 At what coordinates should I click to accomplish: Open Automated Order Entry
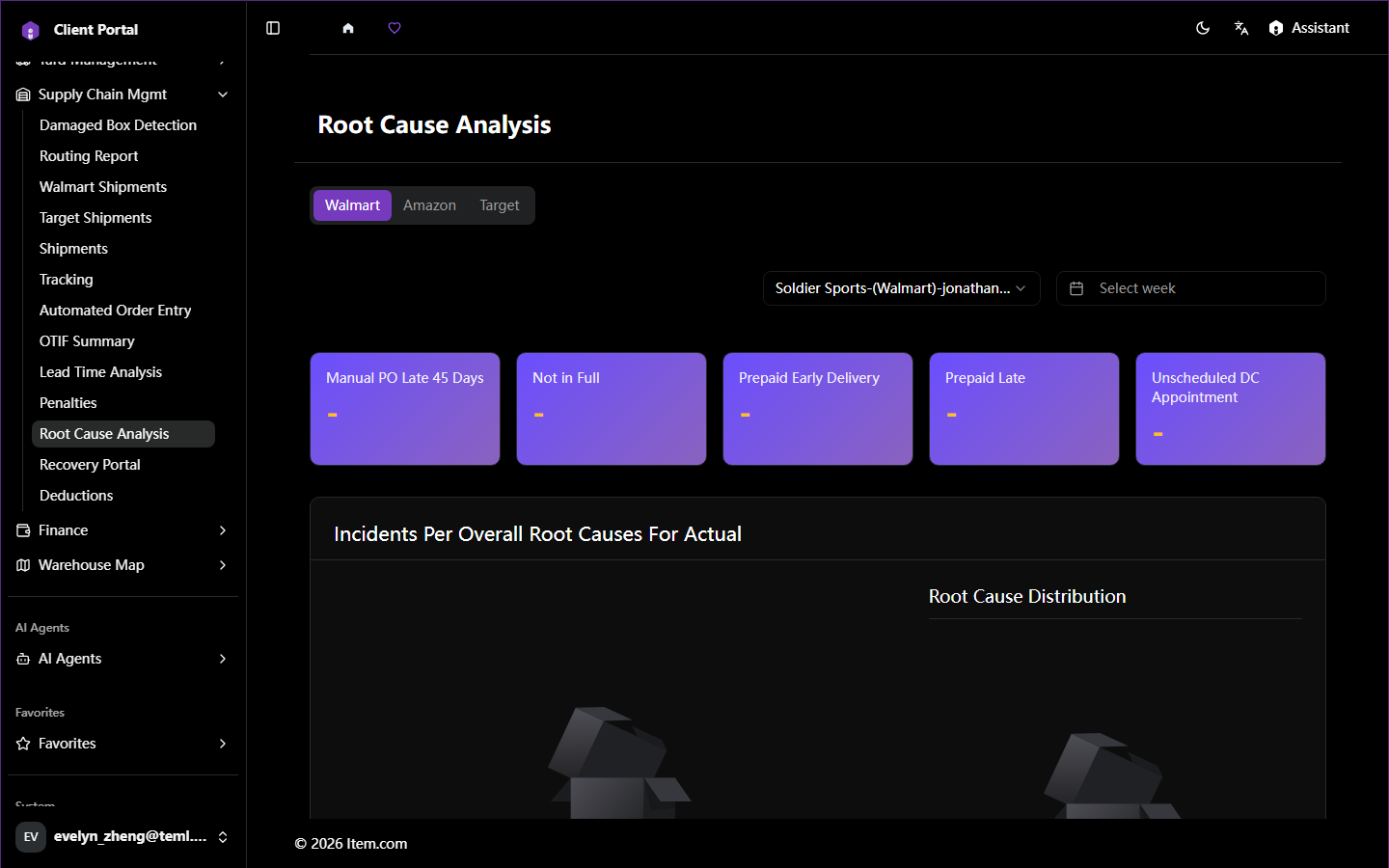pyautogui.click(x=123, y=311)
